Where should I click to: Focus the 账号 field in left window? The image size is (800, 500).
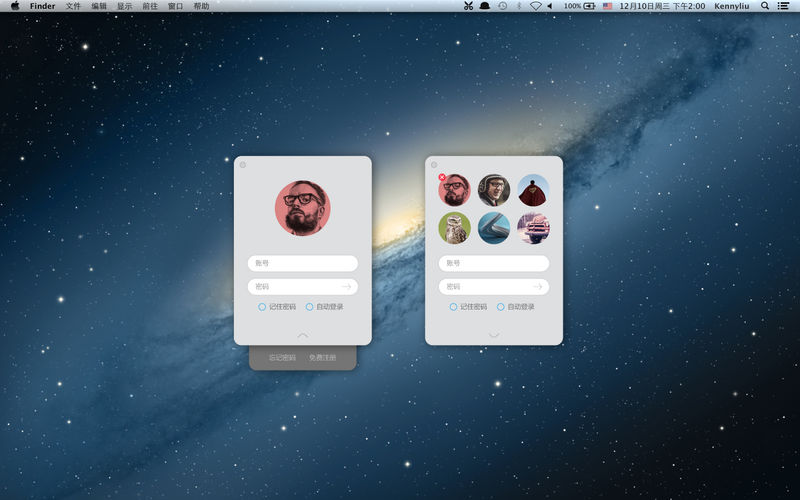point(302,264)
